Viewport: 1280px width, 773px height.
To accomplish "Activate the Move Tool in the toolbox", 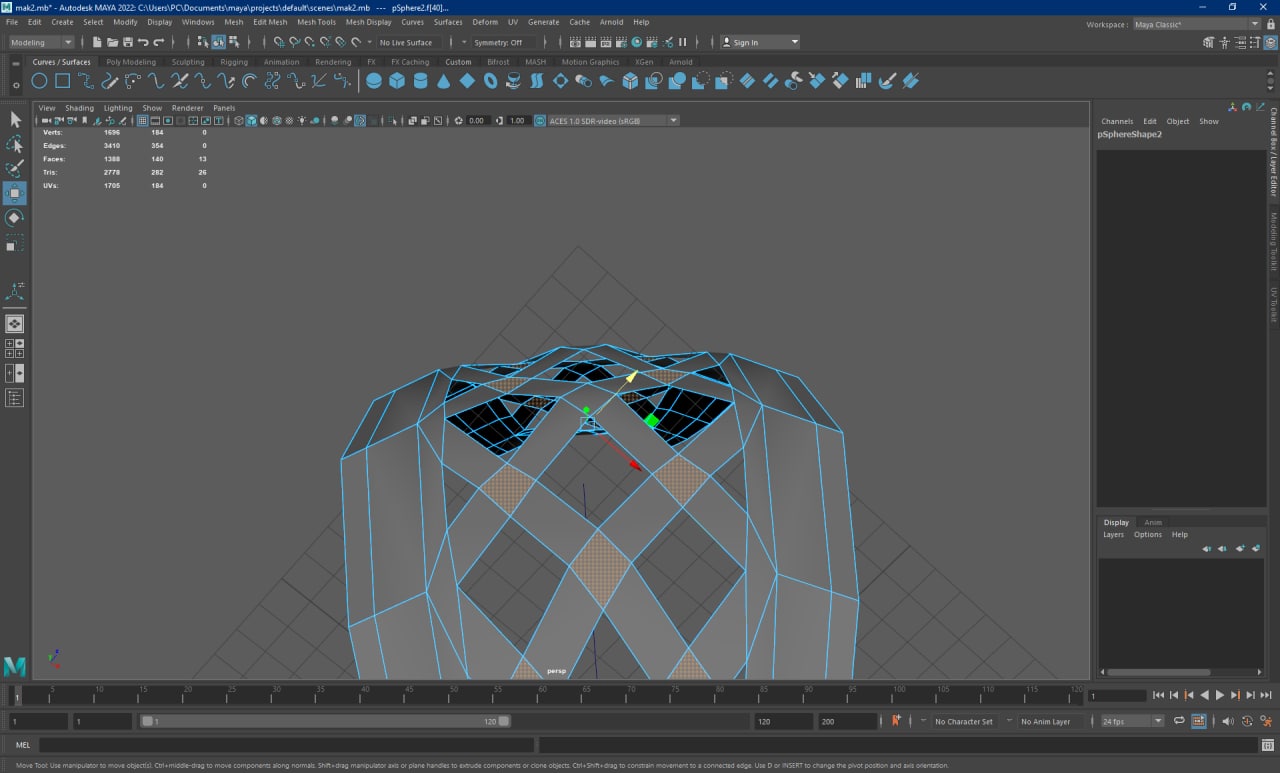I will point(15,193).
